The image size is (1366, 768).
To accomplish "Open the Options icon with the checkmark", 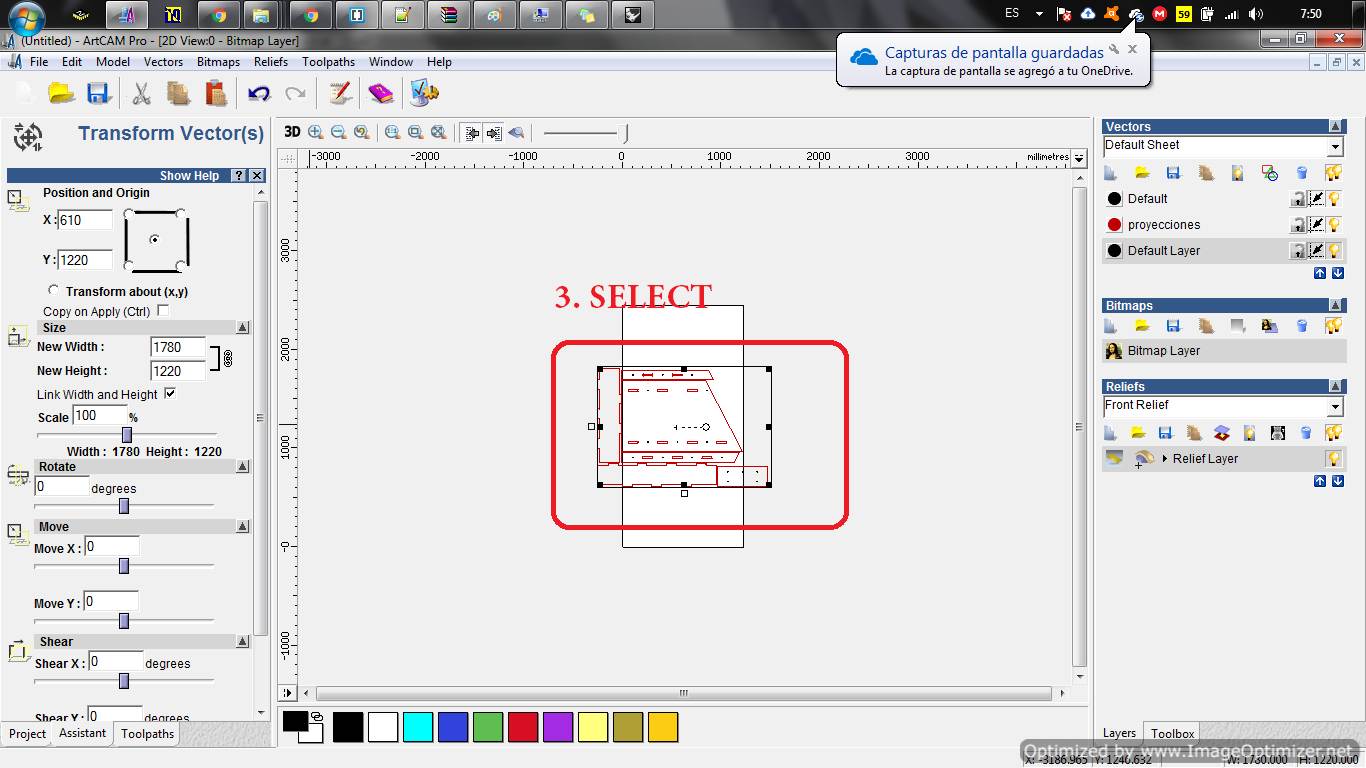I will point(424,93).
